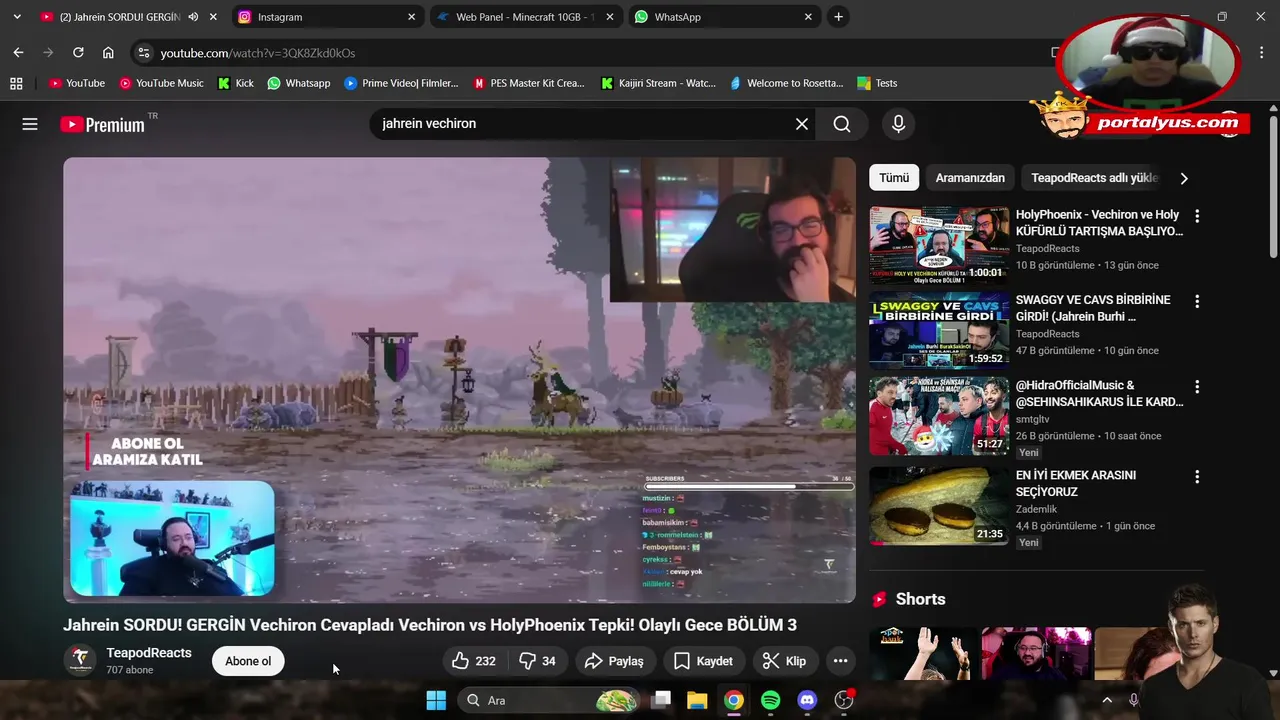Open options for HolyPhoenix video
Screen dimensions: 1280x720
[x=1197, y=216]
